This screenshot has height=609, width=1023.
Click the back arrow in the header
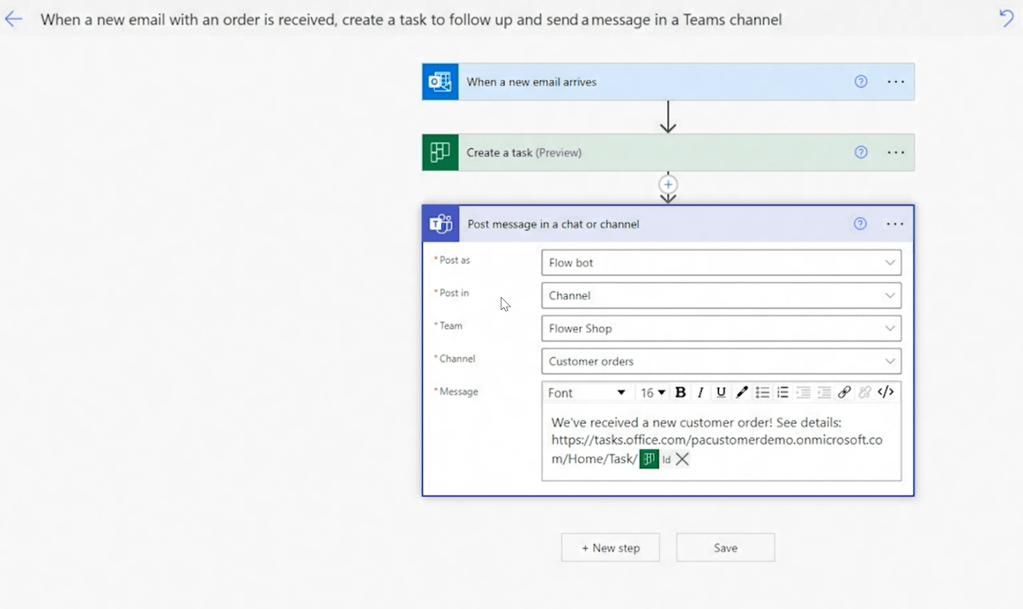(13, 19)
